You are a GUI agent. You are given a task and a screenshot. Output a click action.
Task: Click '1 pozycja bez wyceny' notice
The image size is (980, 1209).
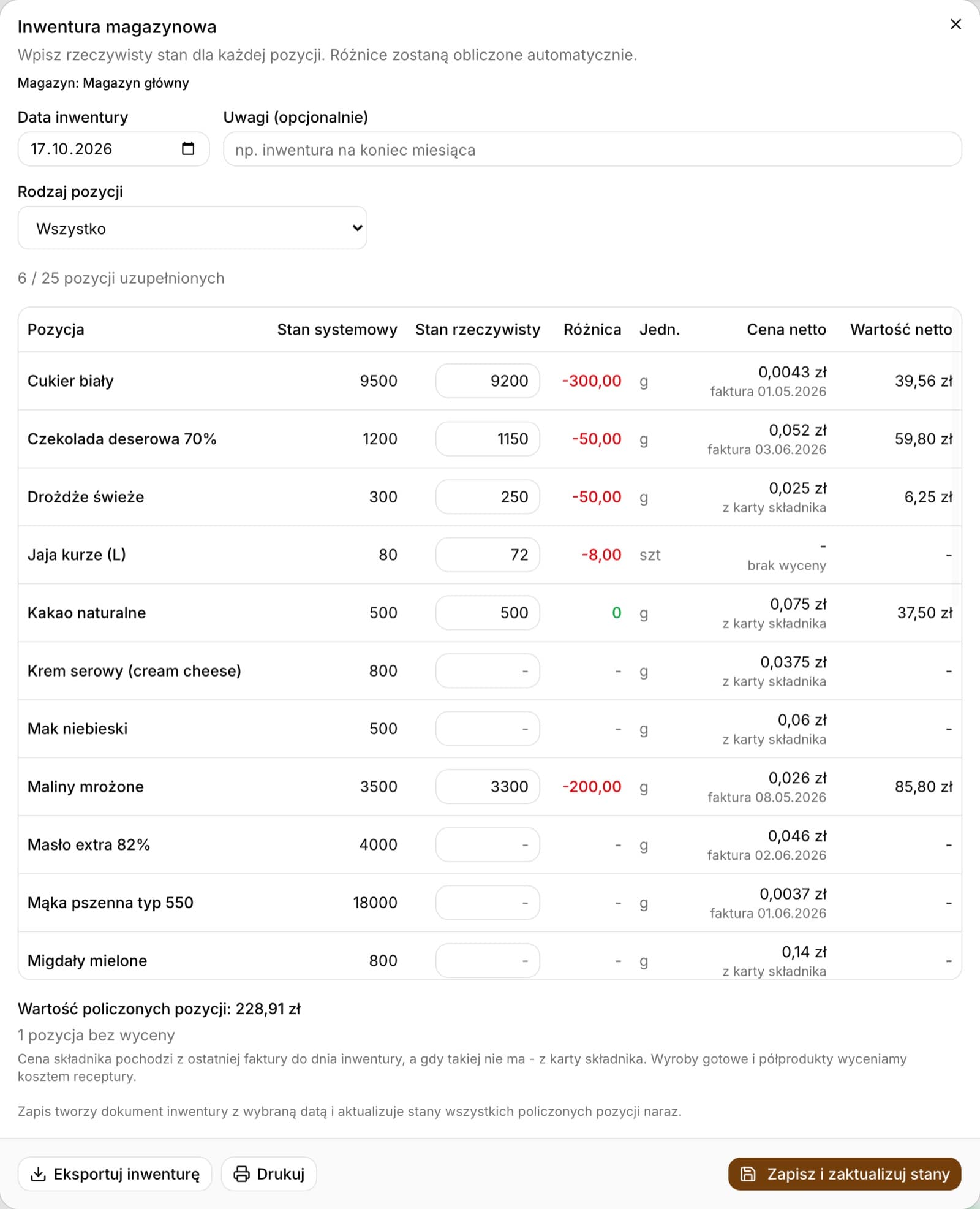(96, 1035)
